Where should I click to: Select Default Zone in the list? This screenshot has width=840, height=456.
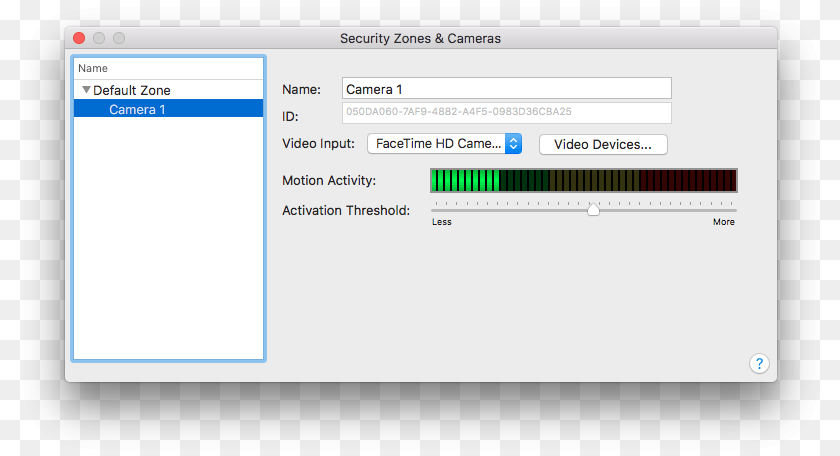pos(169,90)
